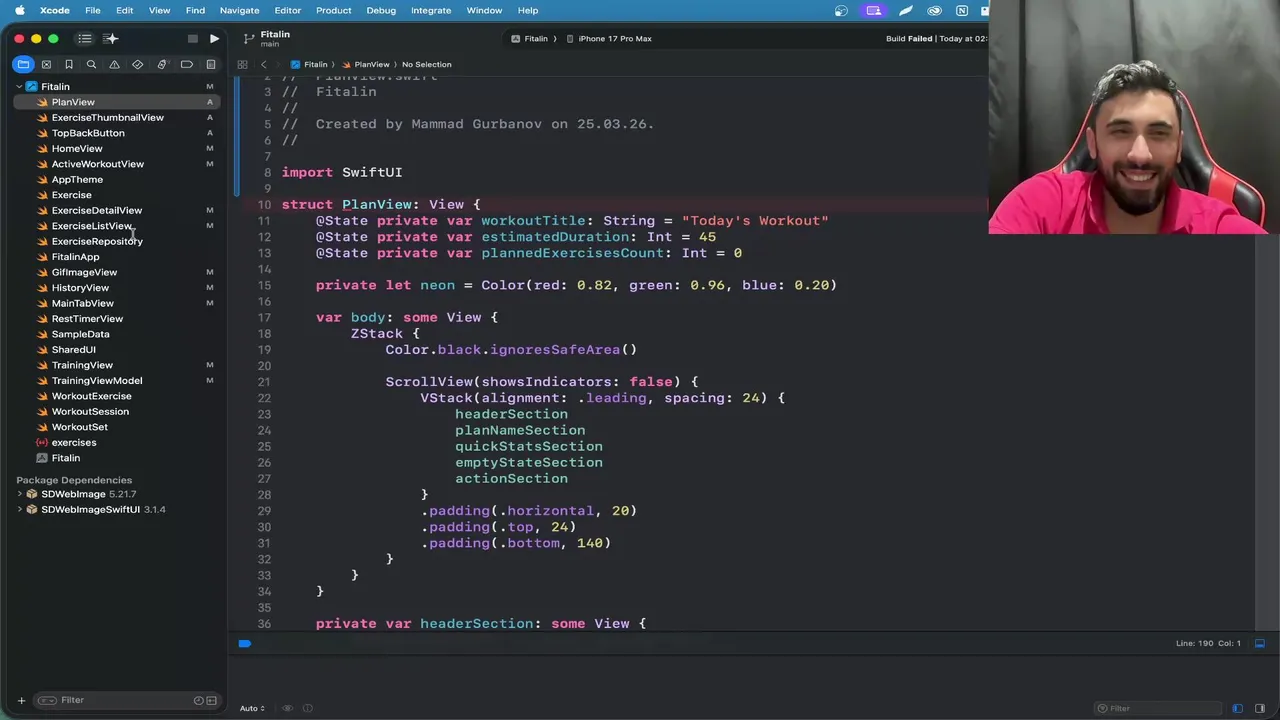Open the Breakpoint navigator tab
Viewport: 1280px width, 720px height.
pyautogui.click(x=187, y=64)
